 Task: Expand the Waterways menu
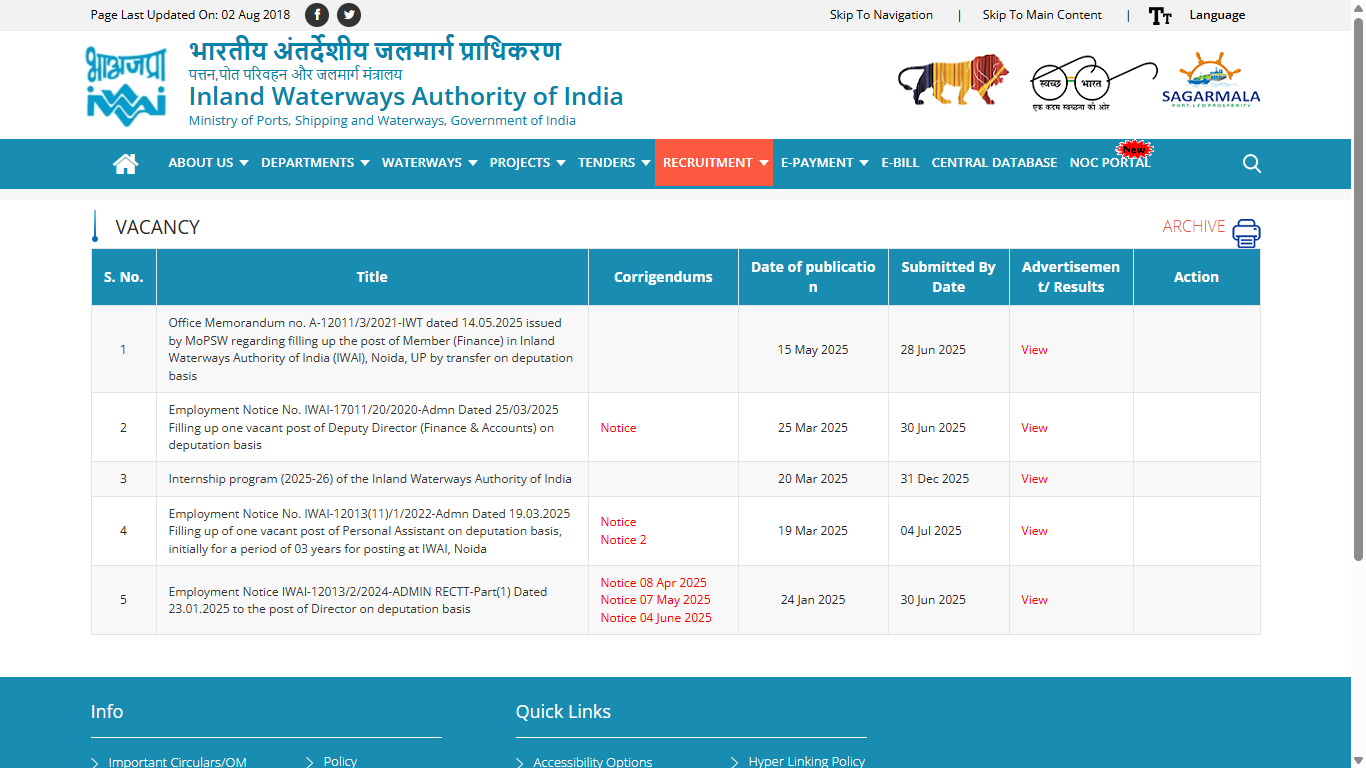point(429,163)
